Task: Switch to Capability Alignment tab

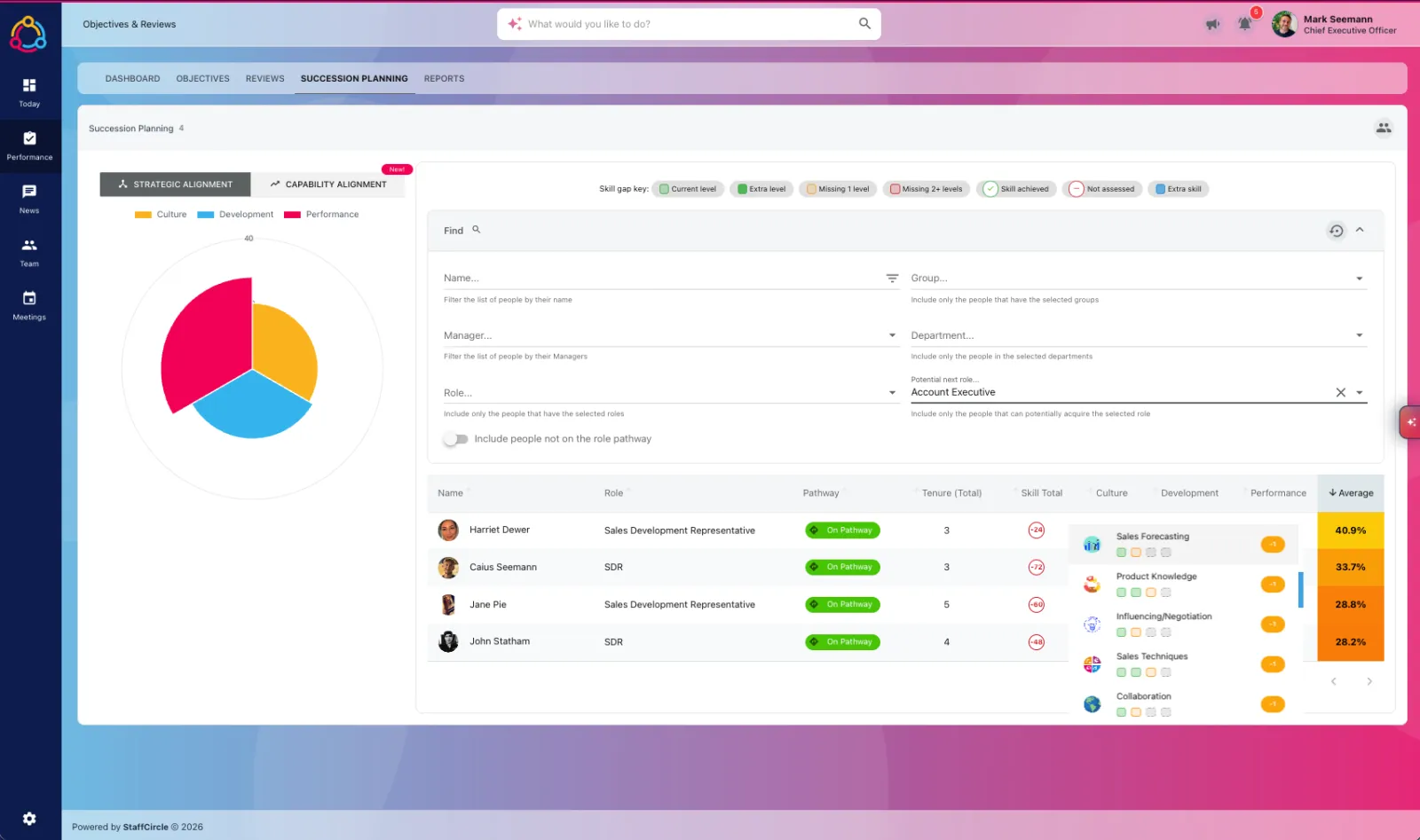Action: pyautogui.click(x=328, y=184)
